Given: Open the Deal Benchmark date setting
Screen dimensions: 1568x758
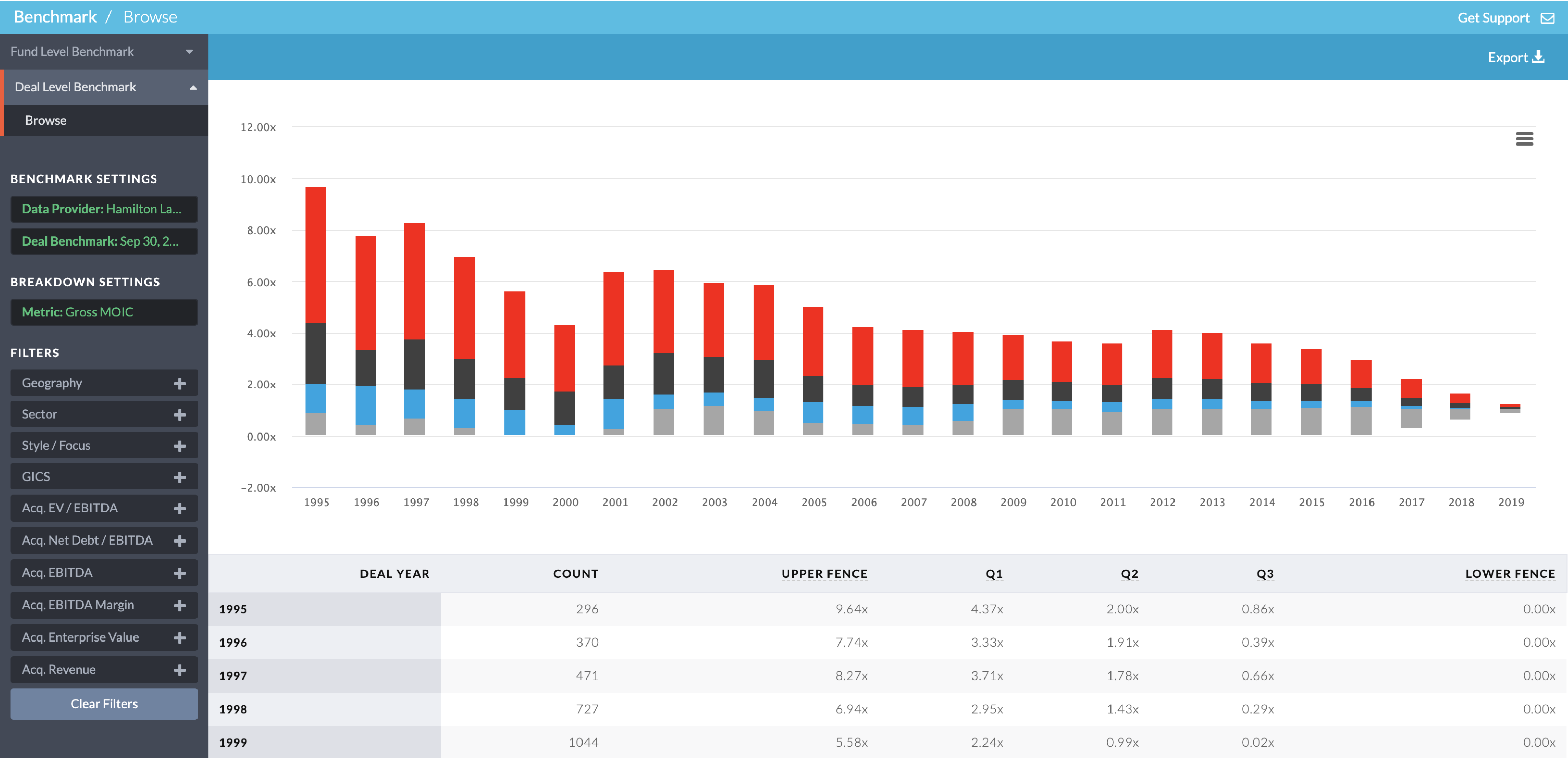Looking at the screenshot, I should 104,241.
